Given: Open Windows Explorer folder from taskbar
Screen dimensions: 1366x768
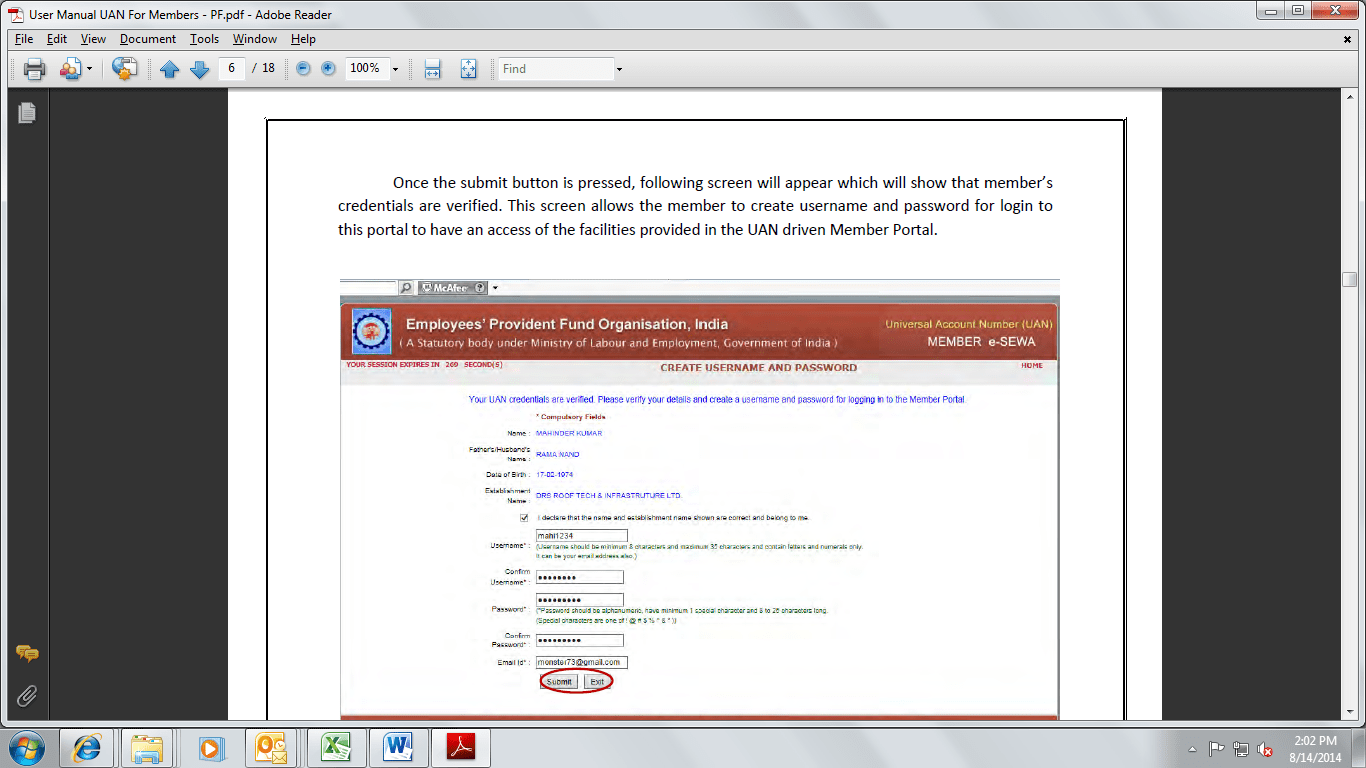Looking at the screenshot, I should pyautogui.click(x=148, y=747).
